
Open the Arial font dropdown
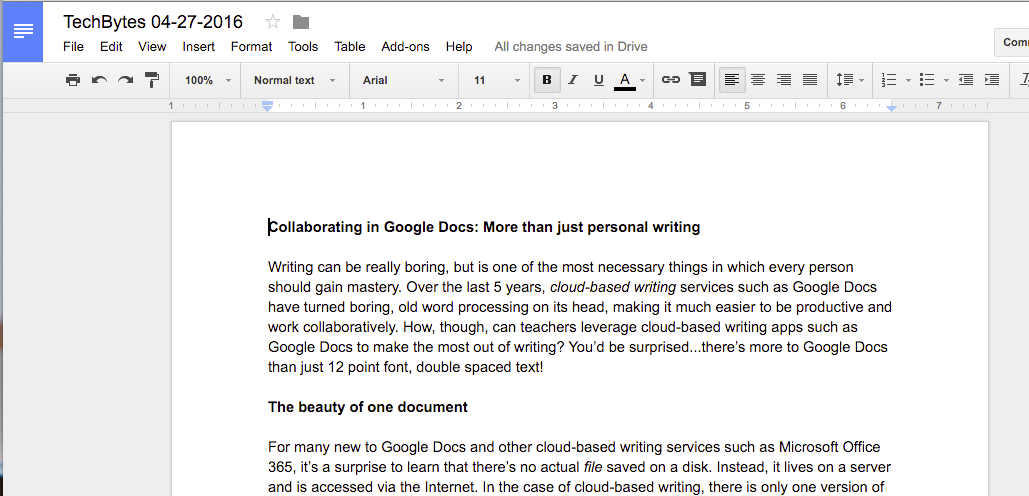(404, 80)
